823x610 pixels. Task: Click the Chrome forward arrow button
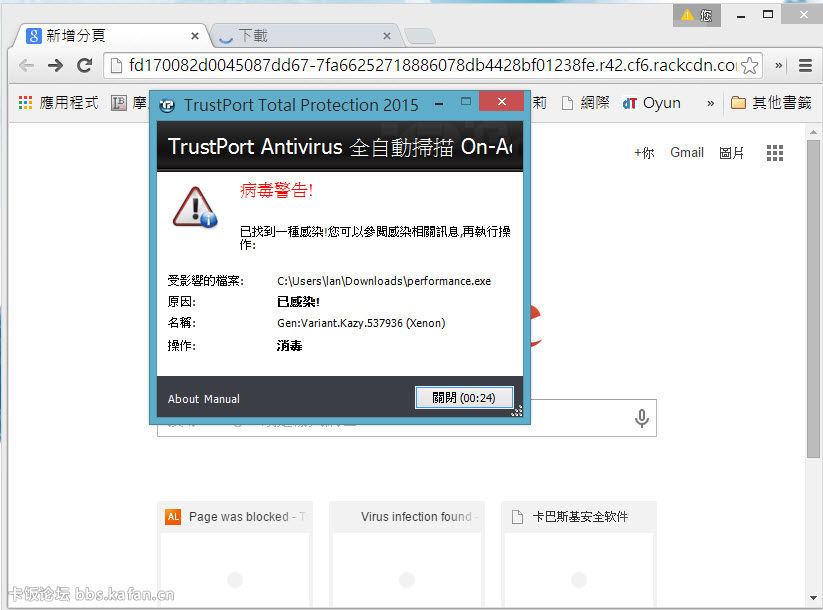(55, 65)
